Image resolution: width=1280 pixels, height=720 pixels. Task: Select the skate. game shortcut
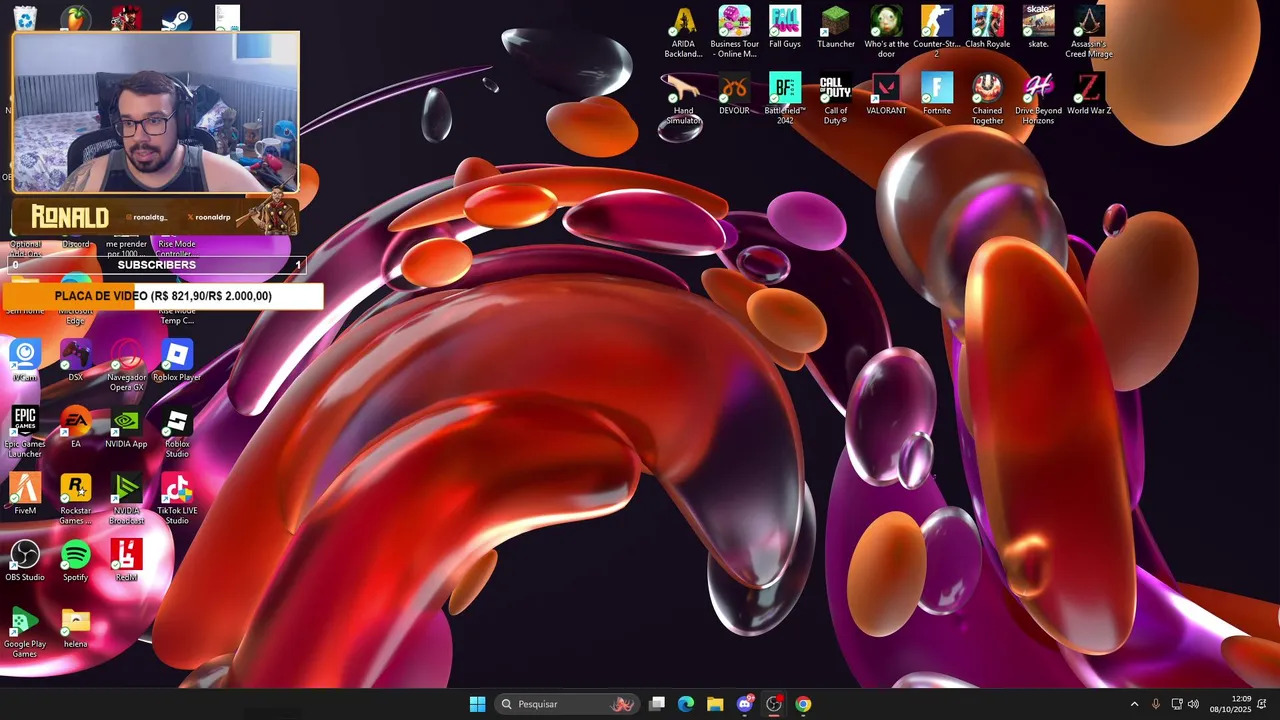point(1038,27)
